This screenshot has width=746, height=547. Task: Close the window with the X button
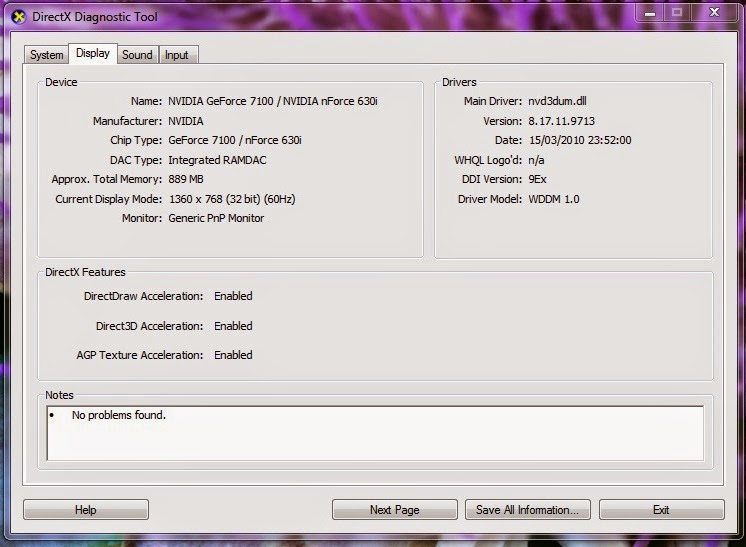(714, 13)
